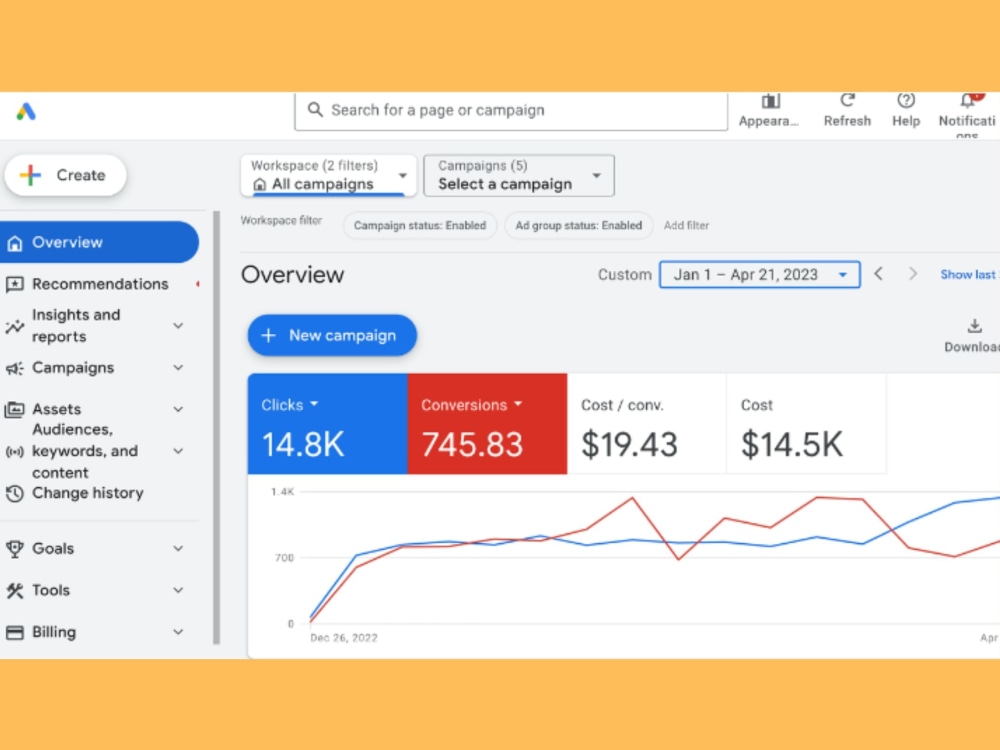The image size is (1000, 750).
Task: Expand Insights and reports section
Action: click(179, 326)
